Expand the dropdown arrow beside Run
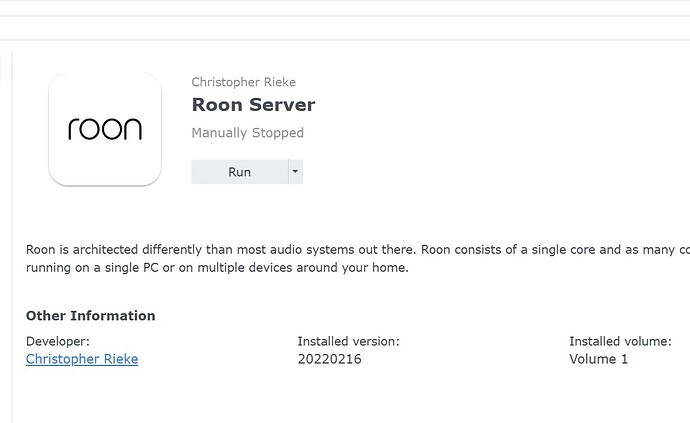 [x=295, y=172]
